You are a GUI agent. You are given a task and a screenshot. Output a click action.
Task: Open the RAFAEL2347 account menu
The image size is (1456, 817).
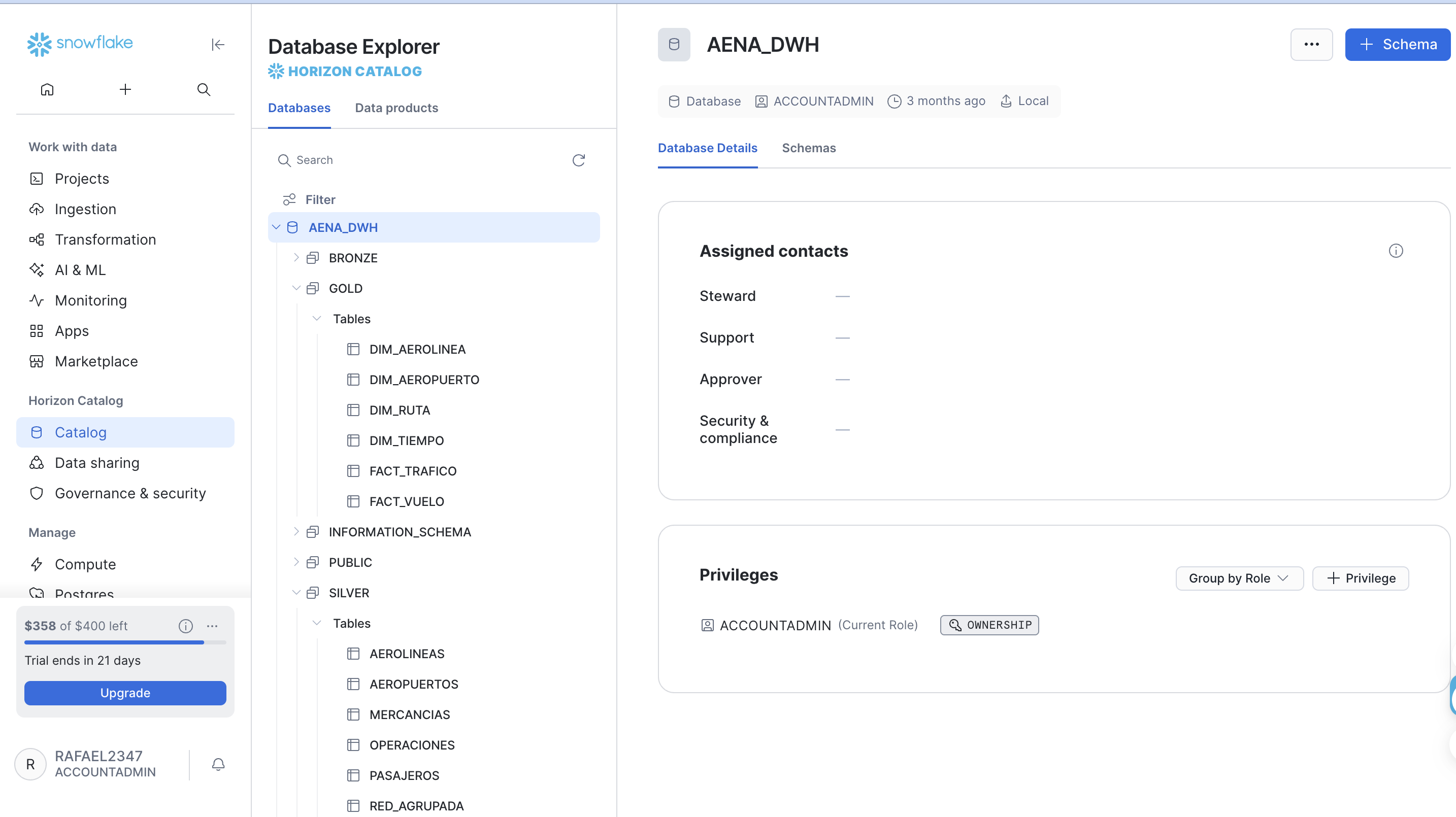pyautogui.click(x=86, y=764)
